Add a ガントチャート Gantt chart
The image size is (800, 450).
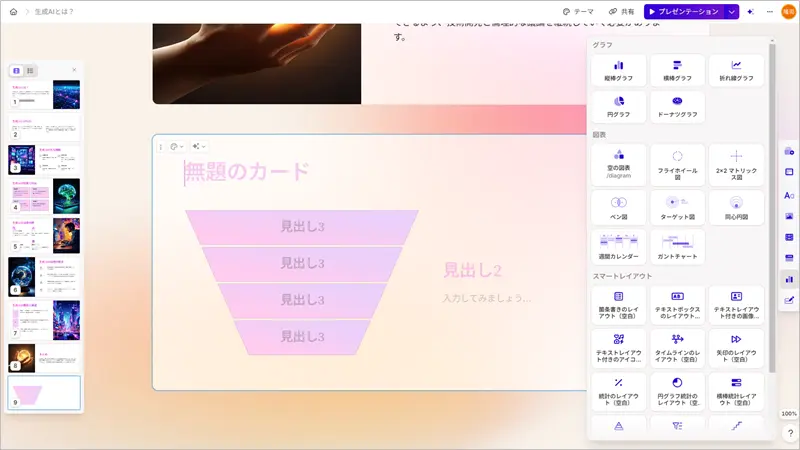pos(677,247)
